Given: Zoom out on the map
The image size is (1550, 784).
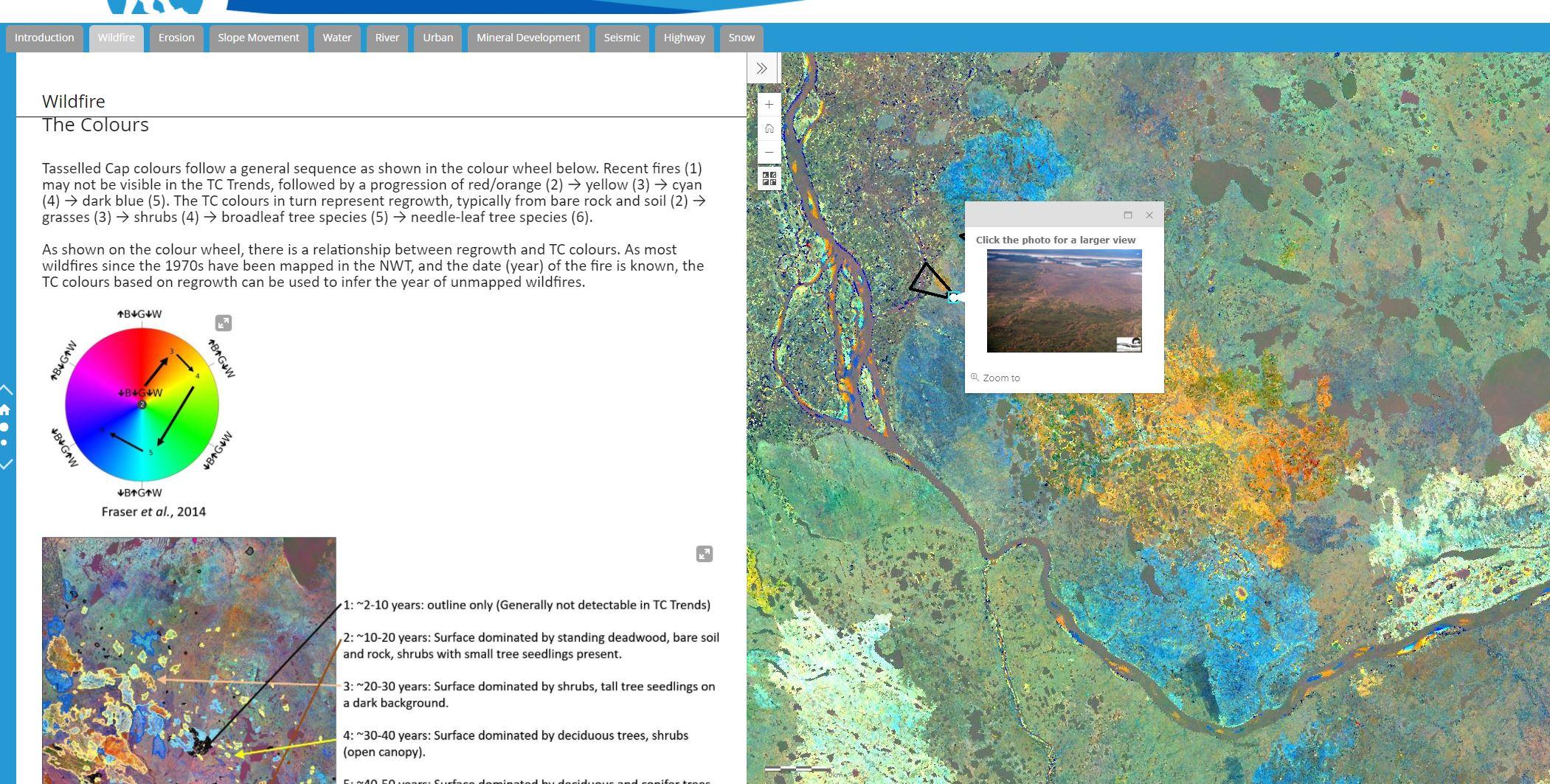Looking at the screenshot, I should [x=769, y=152].
